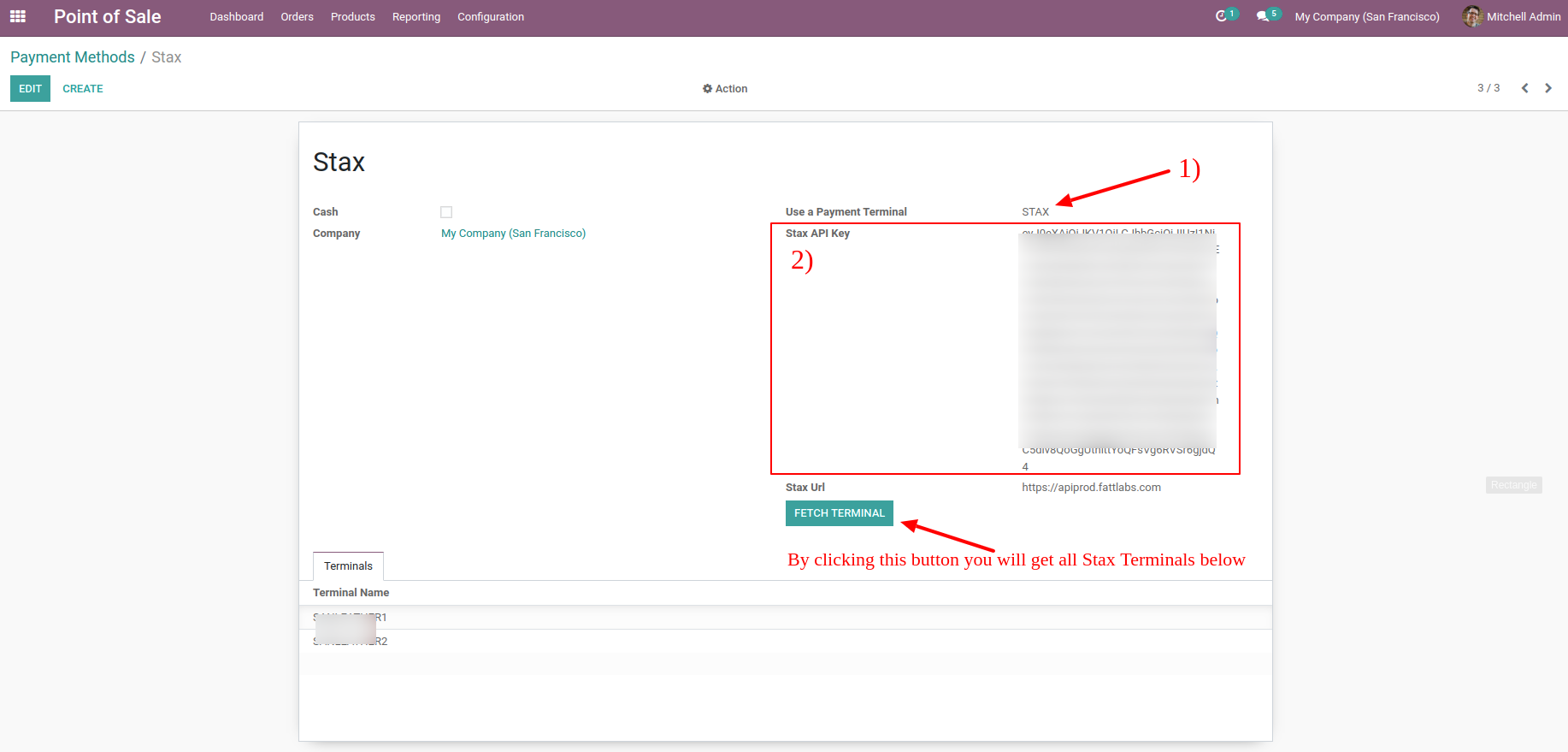The height and width of the screenshot is (752, 1568).
Task: Open the apps grid menu icon
Action: tap(18, 16)
